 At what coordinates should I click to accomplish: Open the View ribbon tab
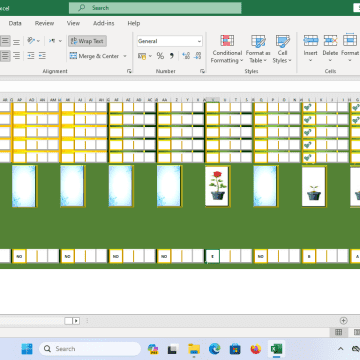73,23
